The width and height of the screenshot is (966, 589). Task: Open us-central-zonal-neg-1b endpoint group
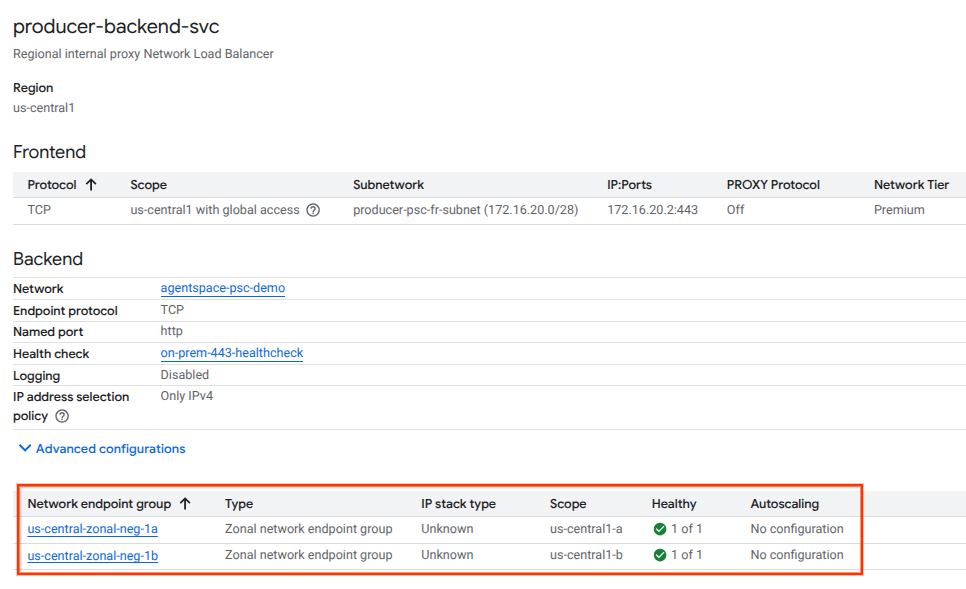92,555
